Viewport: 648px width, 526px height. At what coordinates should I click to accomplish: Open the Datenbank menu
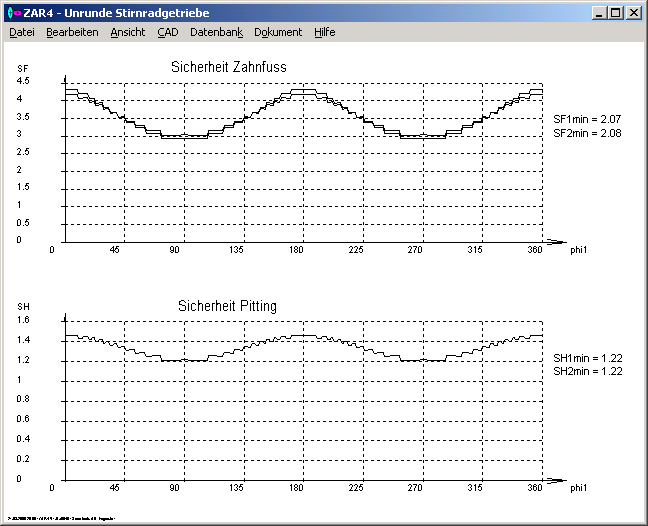tap(216, 32)
